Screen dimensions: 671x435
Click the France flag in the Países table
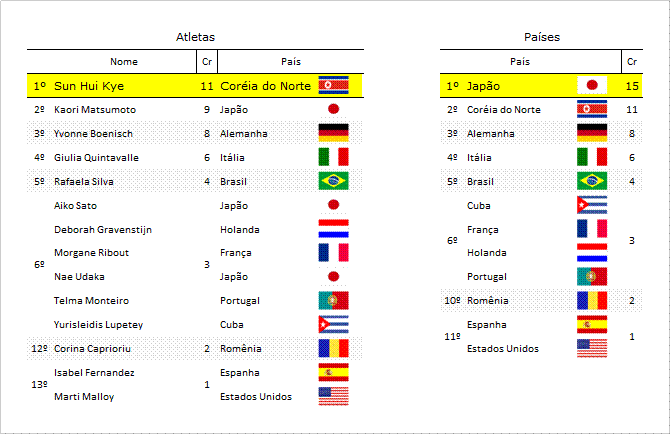pyautogui.click(x=592, y=229)
